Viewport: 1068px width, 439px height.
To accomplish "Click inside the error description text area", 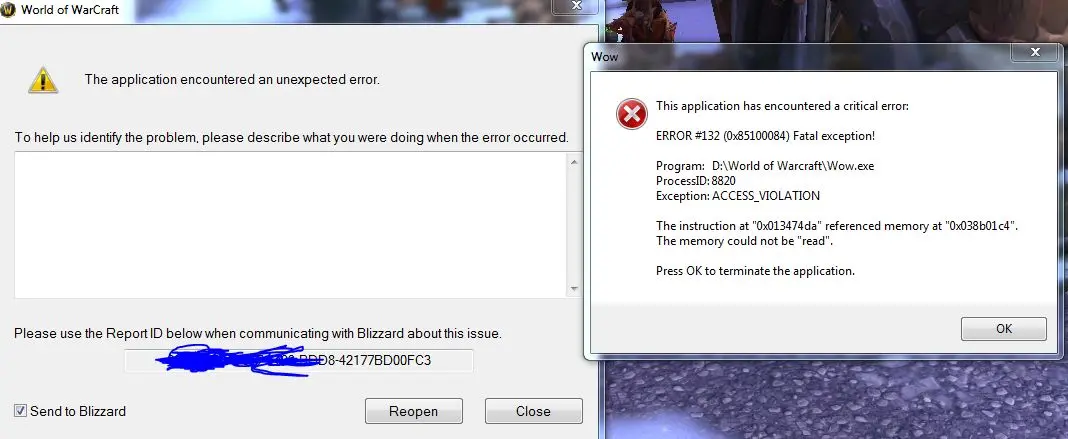I will pyautogui.click(x=291, y=225).
